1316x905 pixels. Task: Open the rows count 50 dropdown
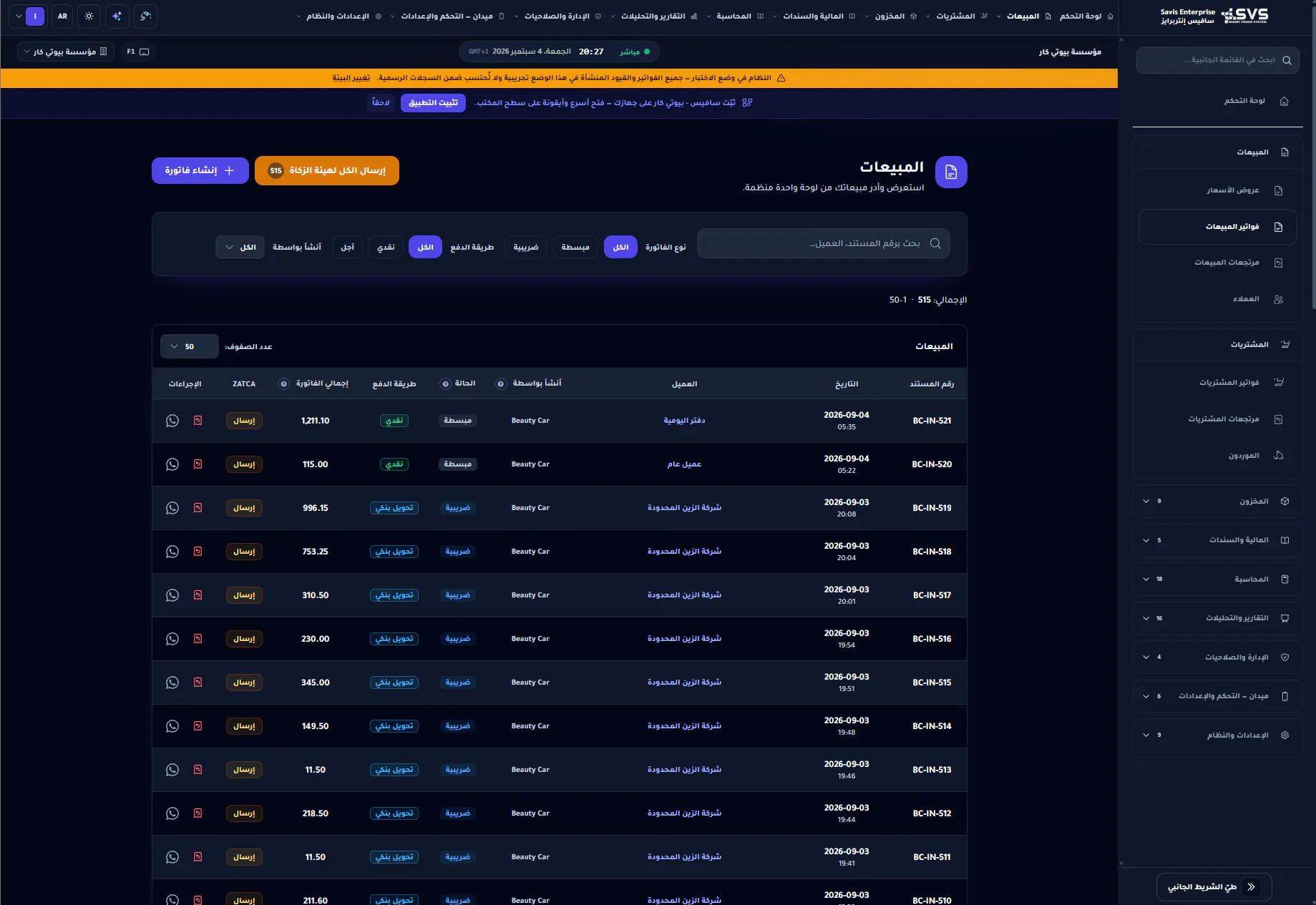pos(190,346)
